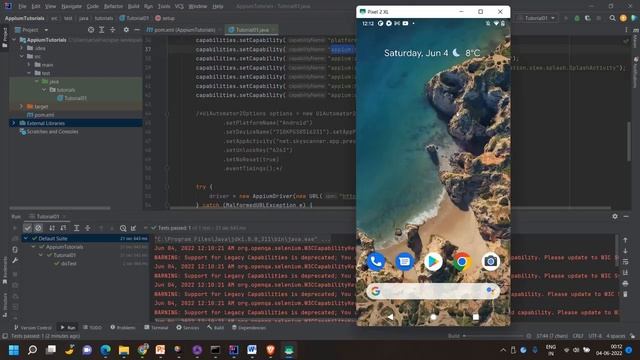
Task: Sort test results by duration
Action: coord(63,228)
